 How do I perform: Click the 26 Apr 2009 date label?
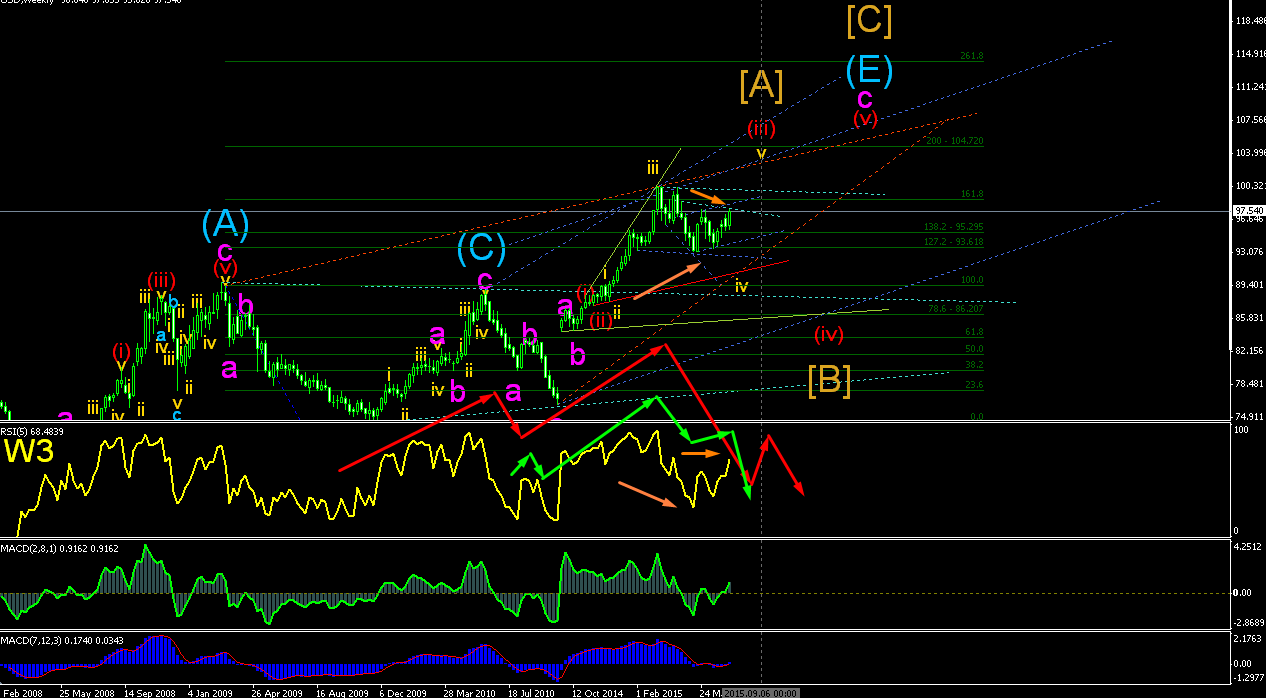click(x=276, y=692)
